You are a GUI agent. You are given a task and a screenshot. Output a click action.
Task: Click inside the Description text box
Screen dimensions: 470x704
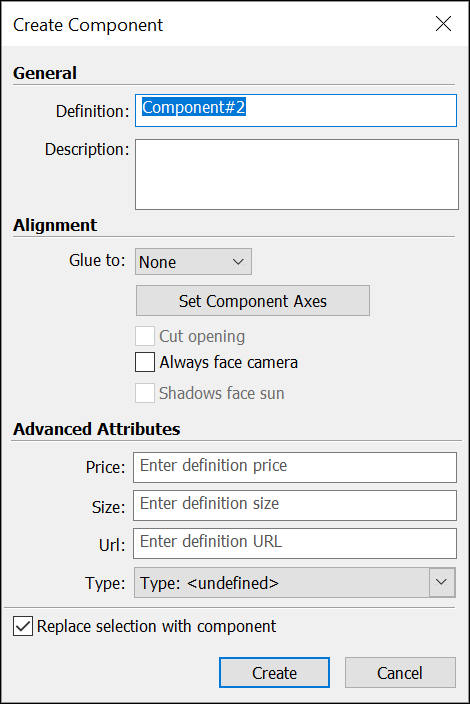point(297,174)
